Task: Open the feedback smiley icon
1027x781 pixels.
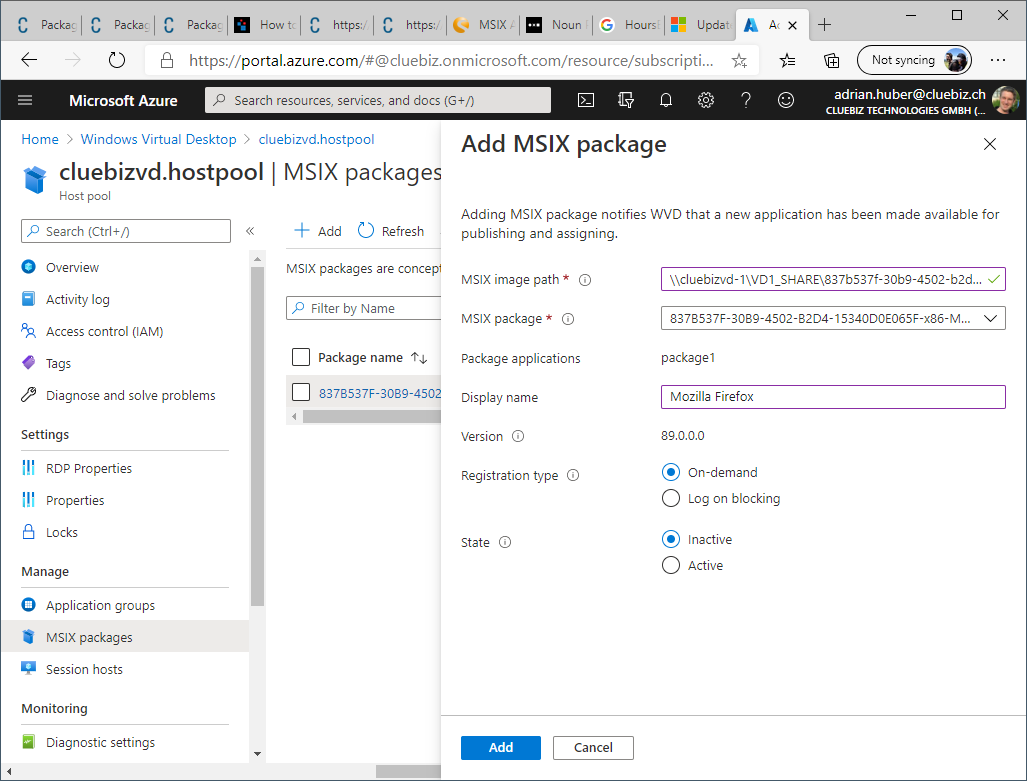Action: 785,100
